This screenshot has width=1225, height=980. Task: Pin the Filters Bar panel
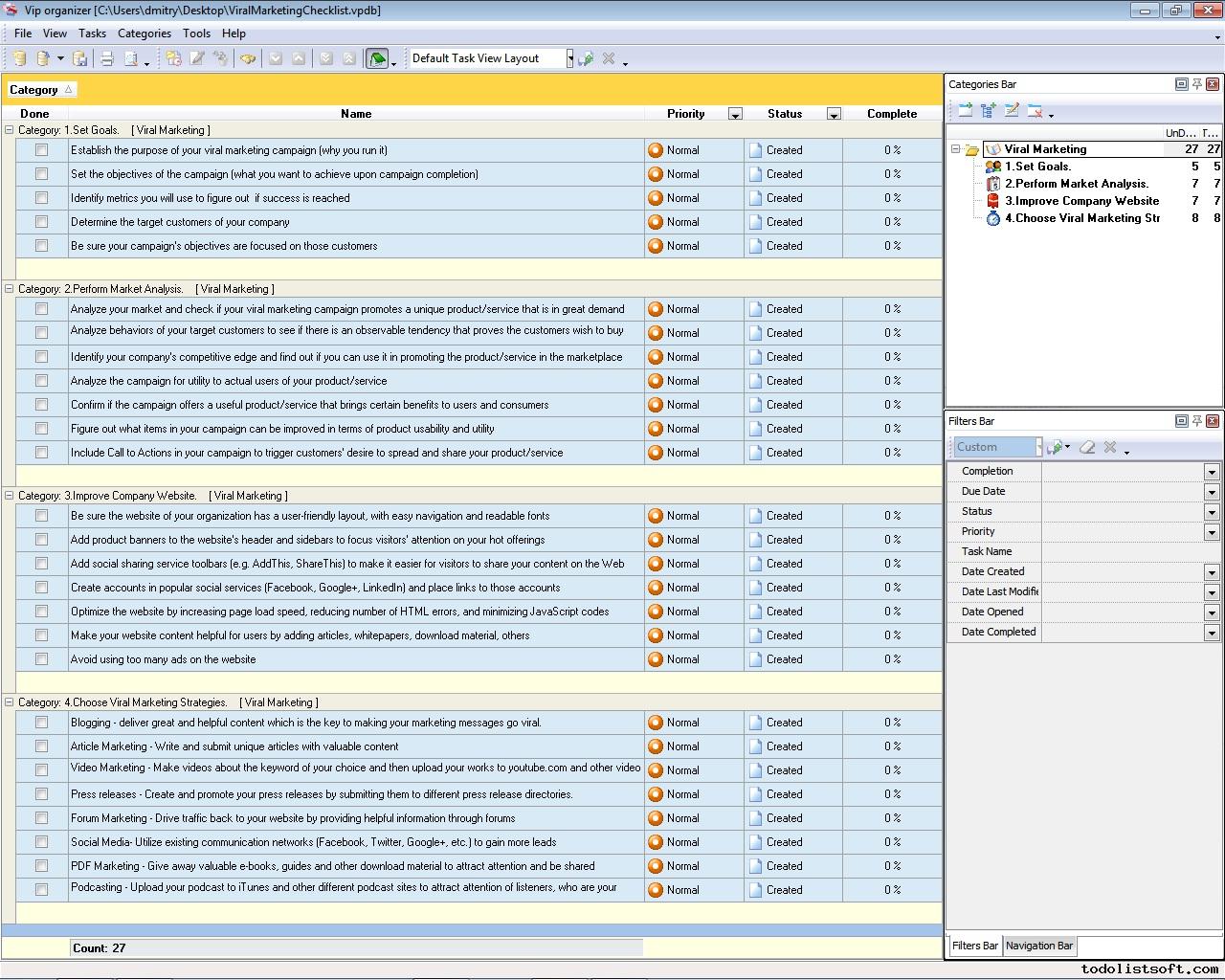(1196, 421)
